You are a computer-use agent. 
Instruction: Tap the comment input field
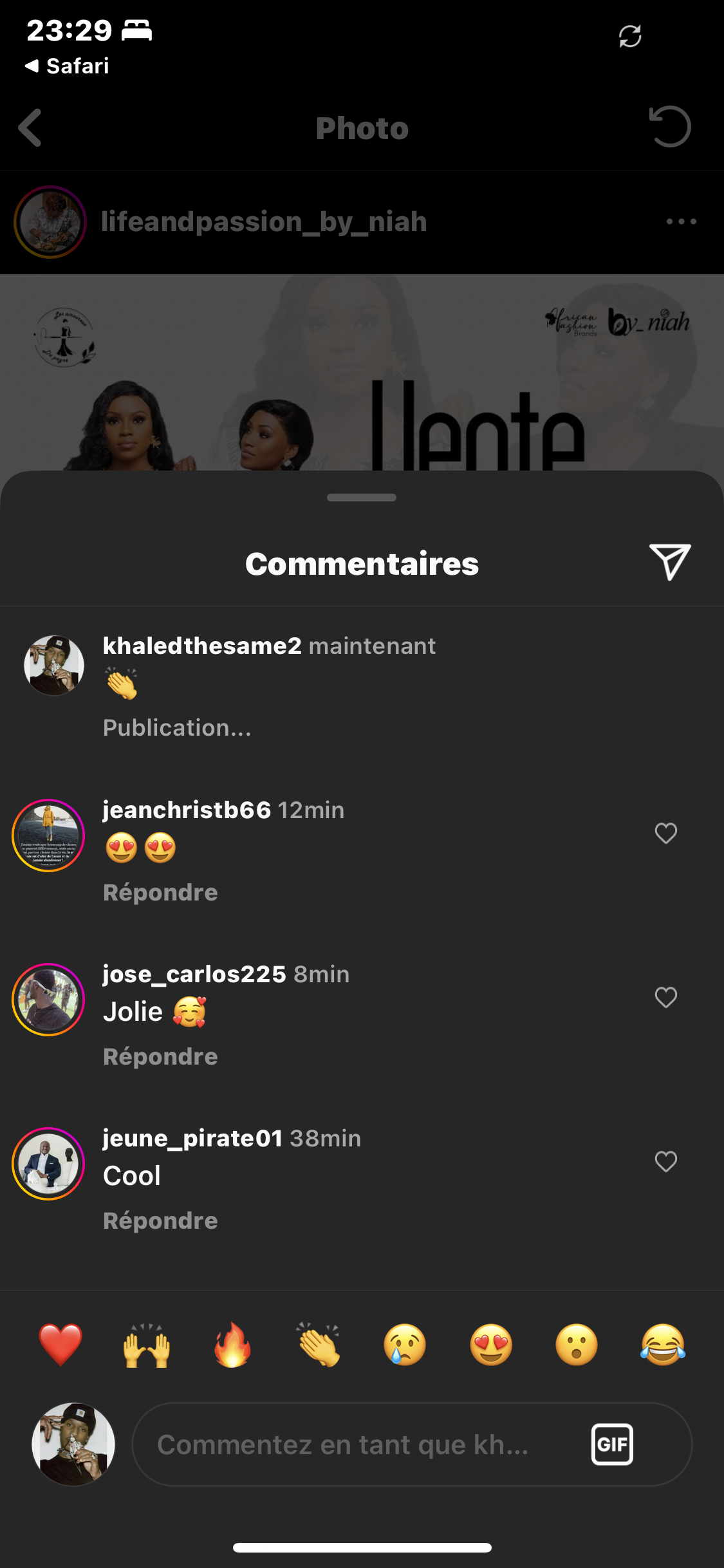[x=360, y=1444]
